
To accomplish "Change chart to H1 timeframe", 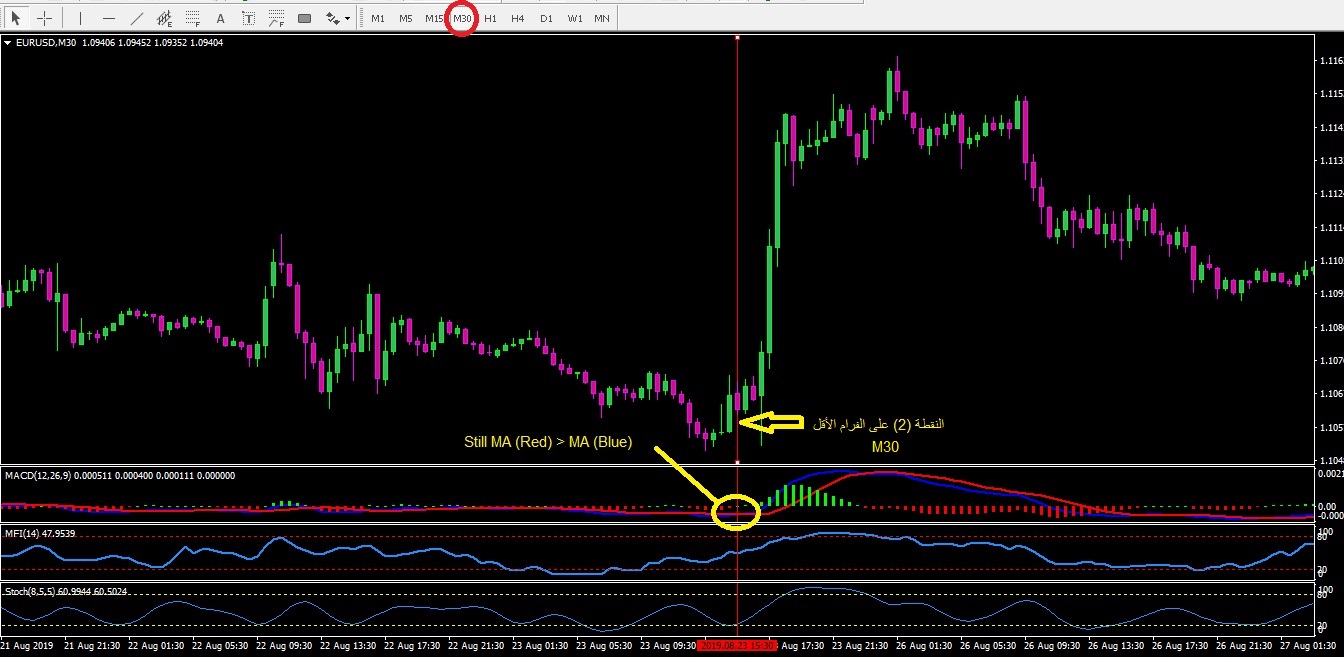I will point(490,18).
